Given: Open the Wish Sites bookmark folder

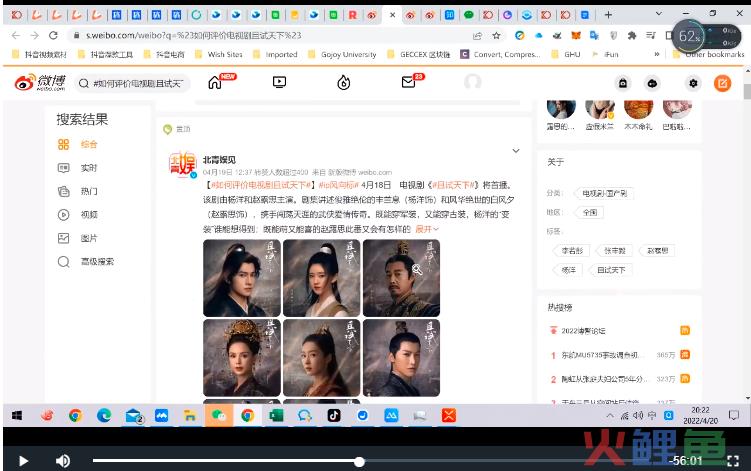Looking at the screenshot, I should [x=219, y=54].
